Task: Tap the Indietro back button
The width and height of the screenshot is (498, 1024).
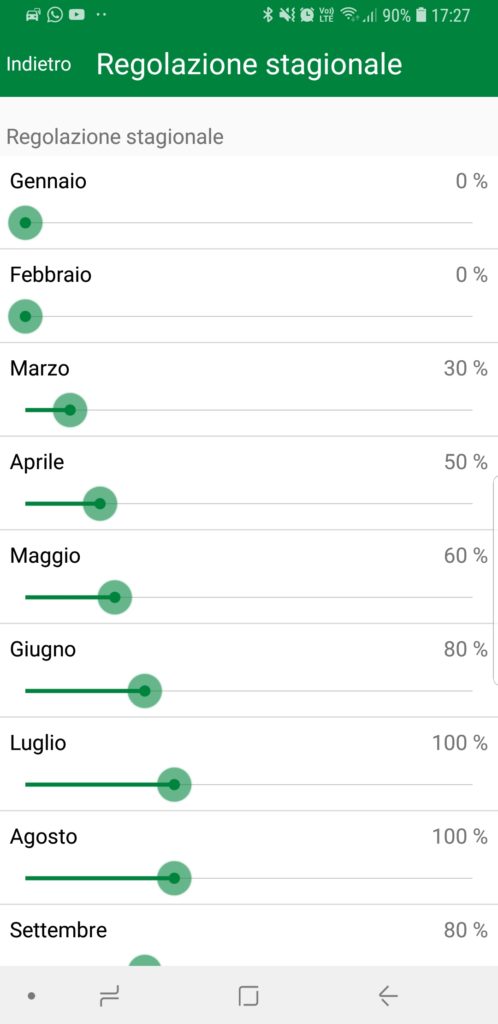Action: [39, 65]
